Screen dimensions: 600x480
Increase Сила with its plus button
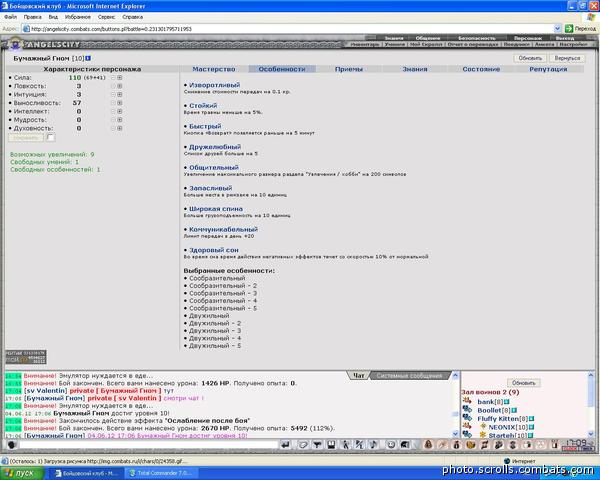(x=120, y=78)
